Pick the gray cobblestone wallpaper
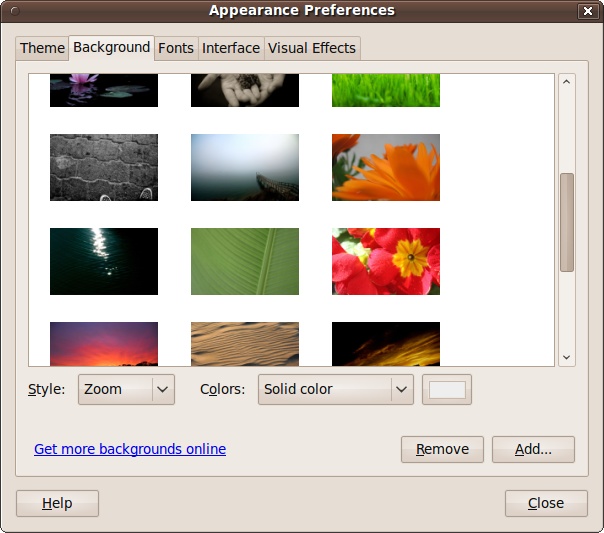 tap(104, 167)
